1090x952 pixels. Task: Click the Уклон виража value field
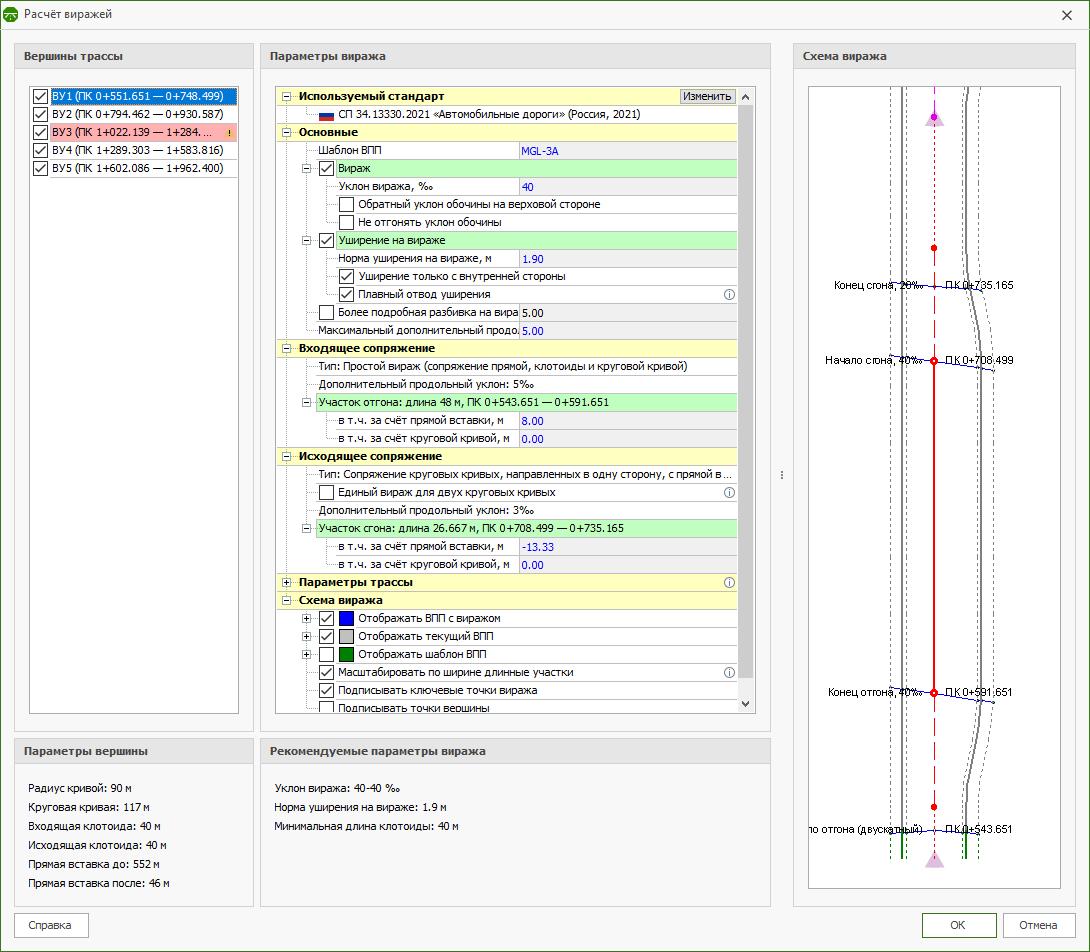625,187
